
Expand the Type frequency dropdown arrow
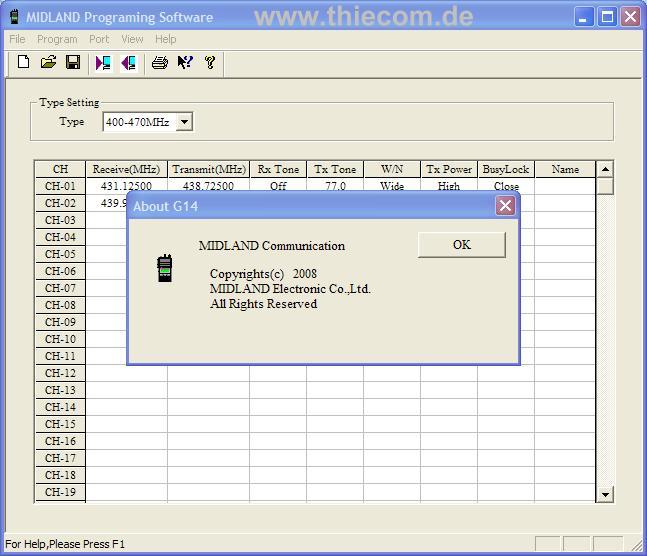[x=184, y=122]
